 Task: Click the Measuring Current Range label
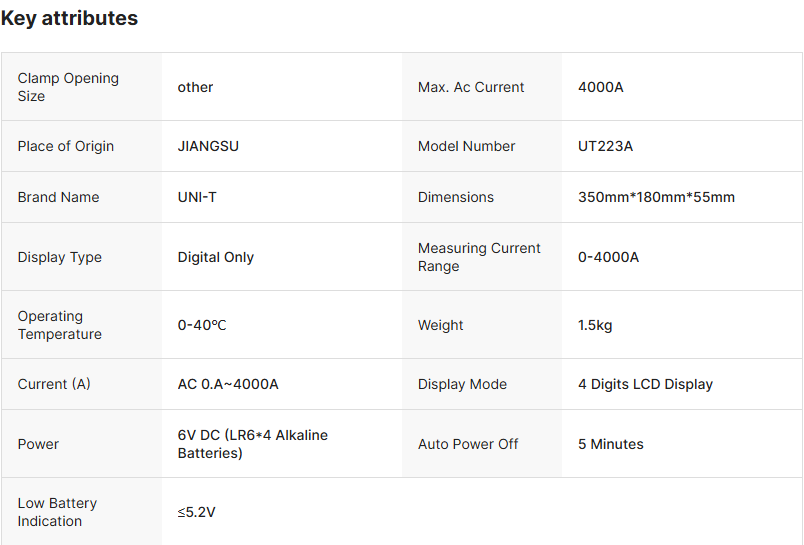pos(479,257)
